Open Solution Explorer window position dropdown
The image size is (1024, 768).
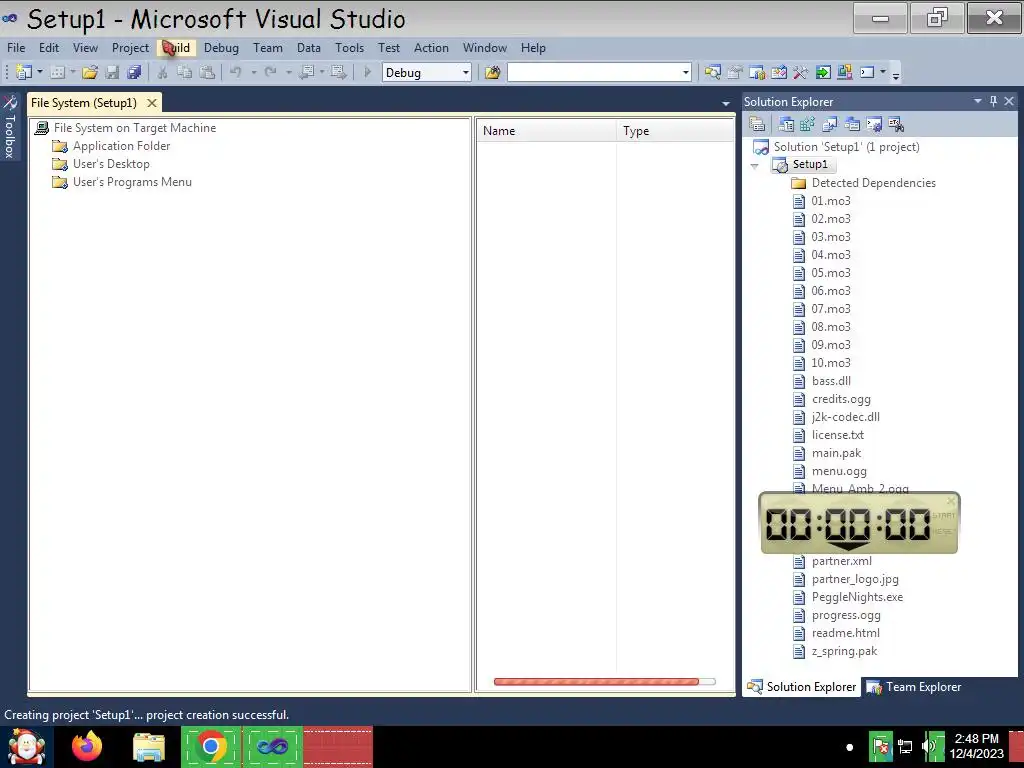coord(978,101)
